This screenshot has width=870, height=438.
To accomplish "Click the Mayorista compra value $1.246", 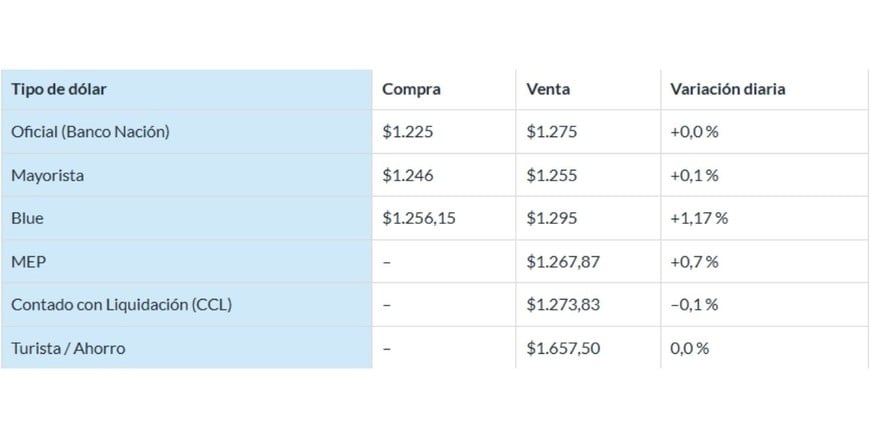I will 407,176.
